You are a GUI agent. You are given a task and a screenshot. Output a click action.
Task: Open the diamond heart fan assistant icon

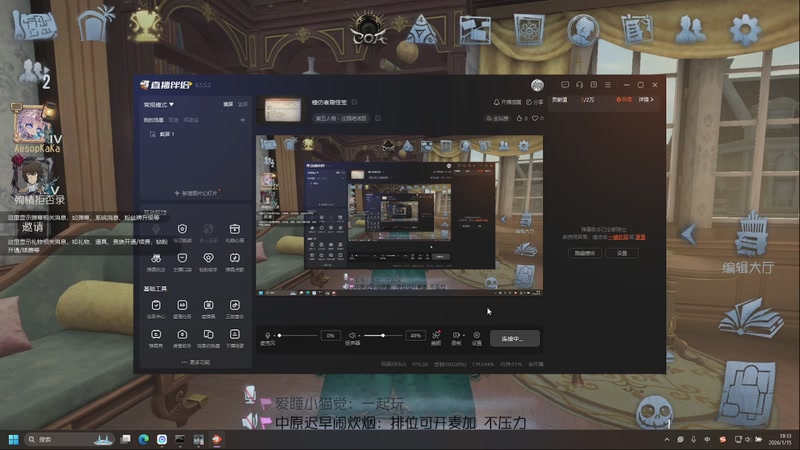(208, 258)
